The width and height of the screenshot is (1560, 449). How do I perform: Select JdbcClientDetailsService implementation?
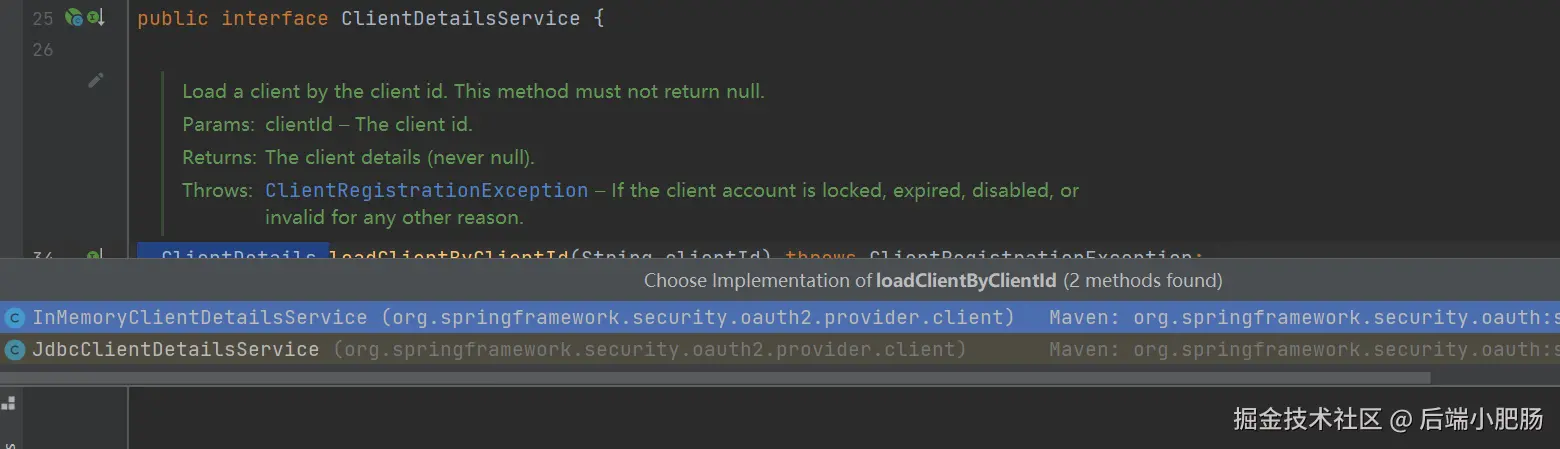[x=780, y=349]
